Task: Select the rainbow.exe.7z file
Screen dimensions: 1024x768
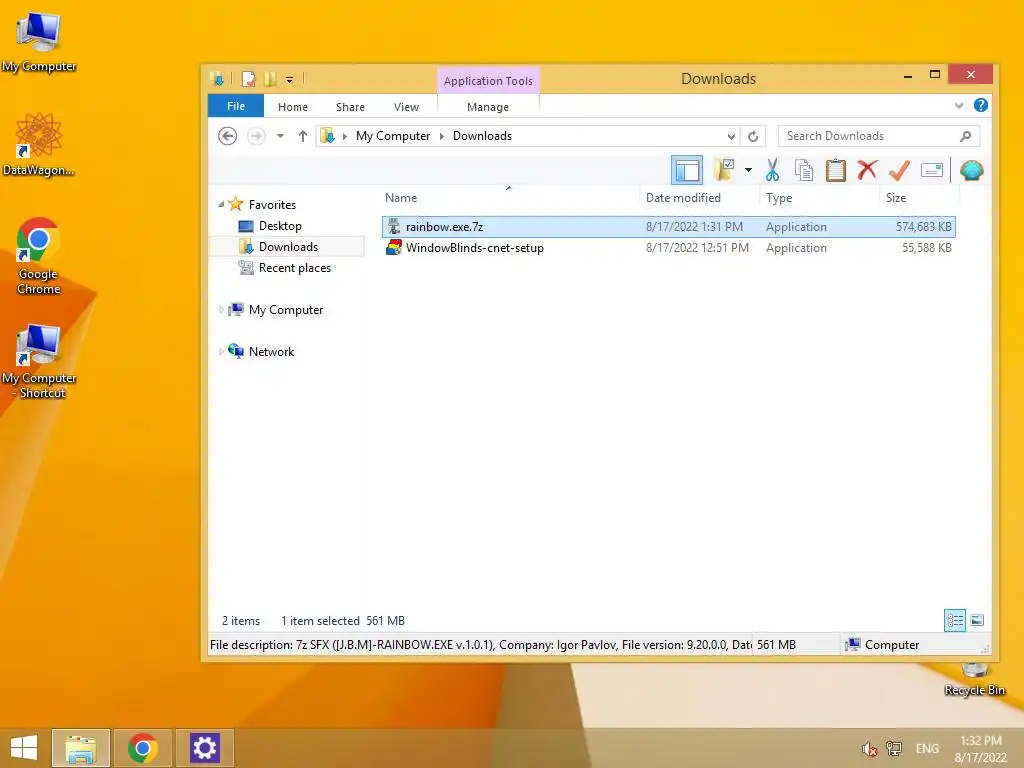Action: point(668,227)
